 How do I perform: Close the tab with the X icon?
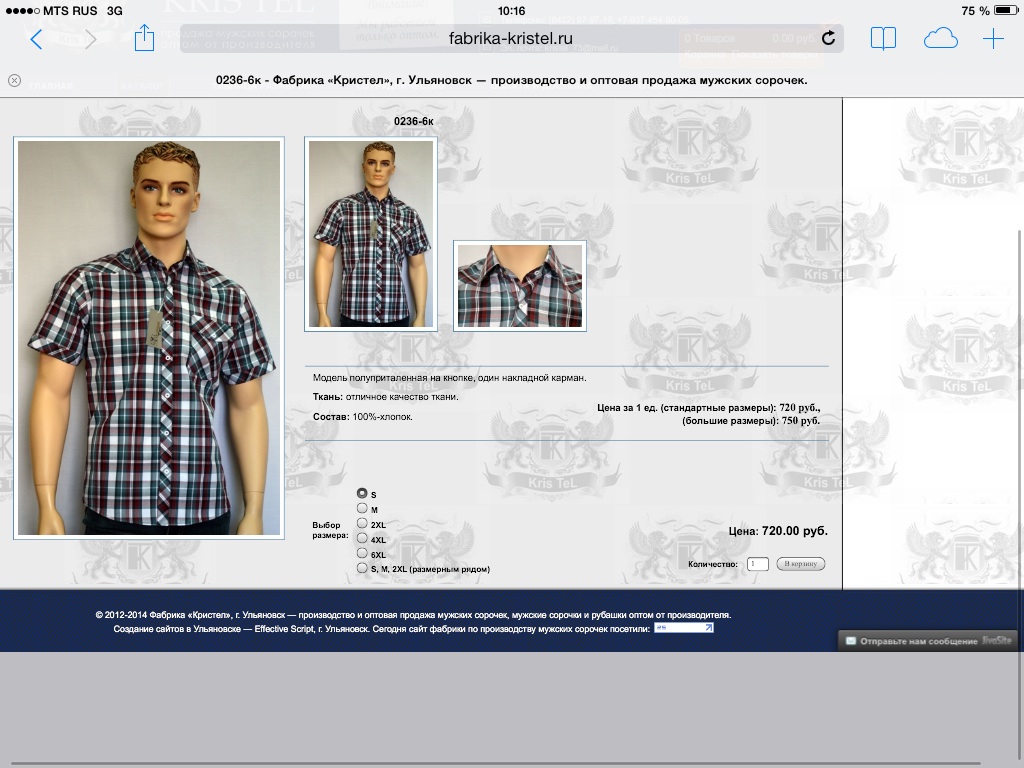[x=14, y=80]
